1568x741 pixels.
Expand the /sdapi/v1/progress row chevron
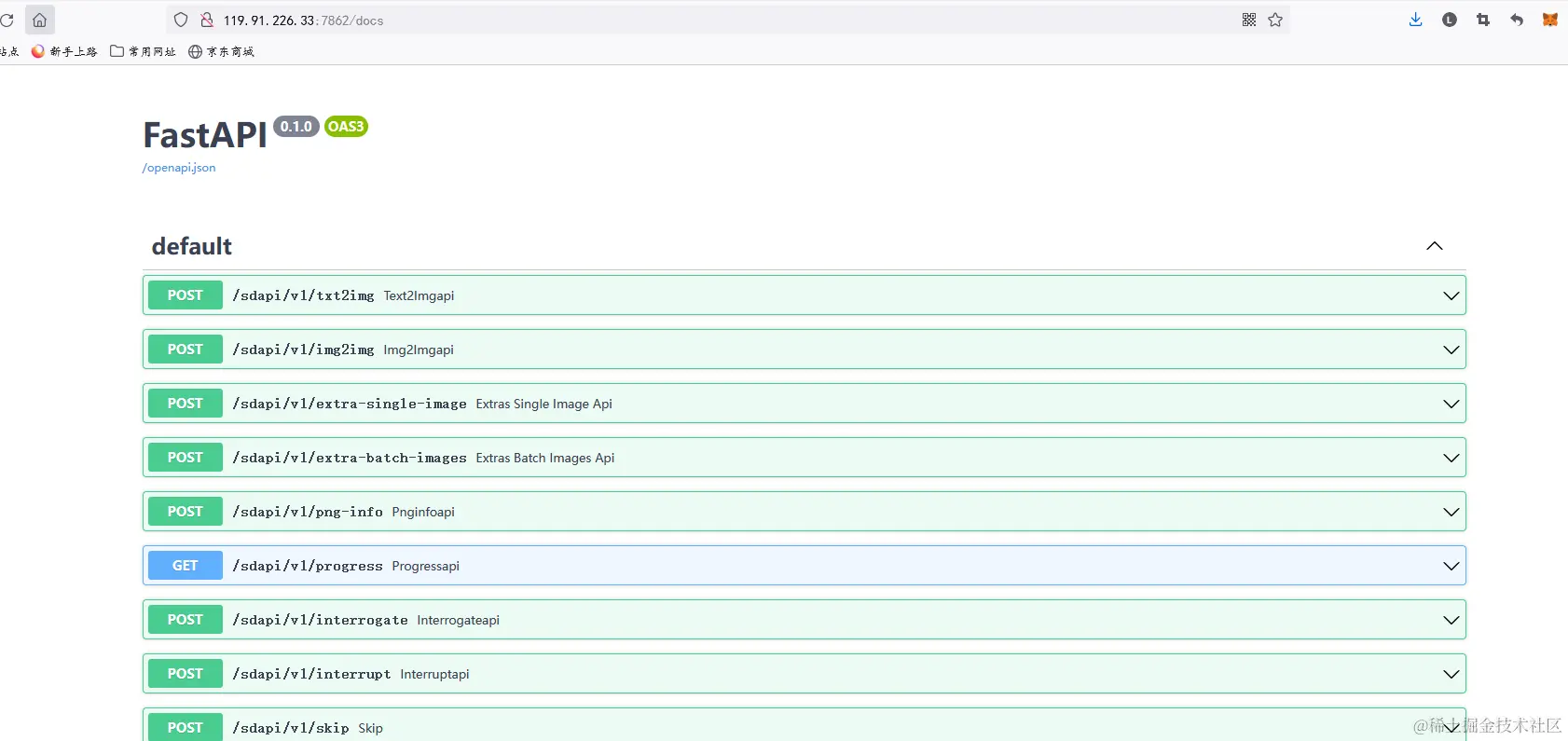[x=1451, y=566]
